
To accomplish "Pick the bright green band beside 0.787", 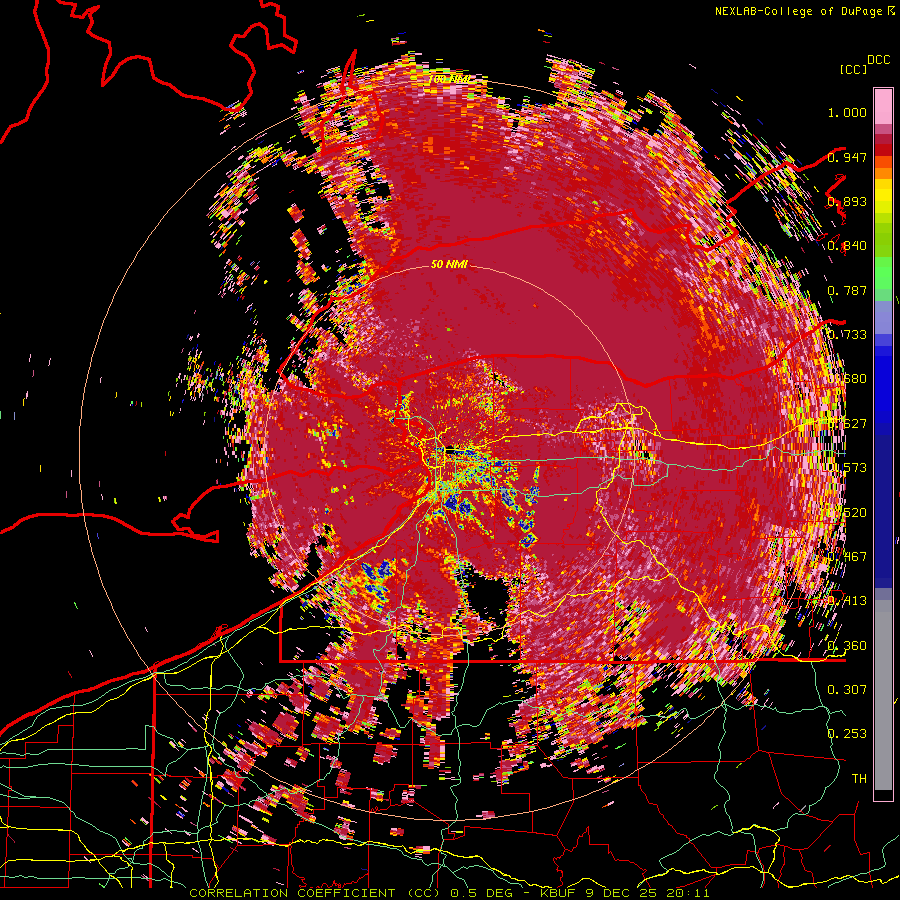I will 883,272.
